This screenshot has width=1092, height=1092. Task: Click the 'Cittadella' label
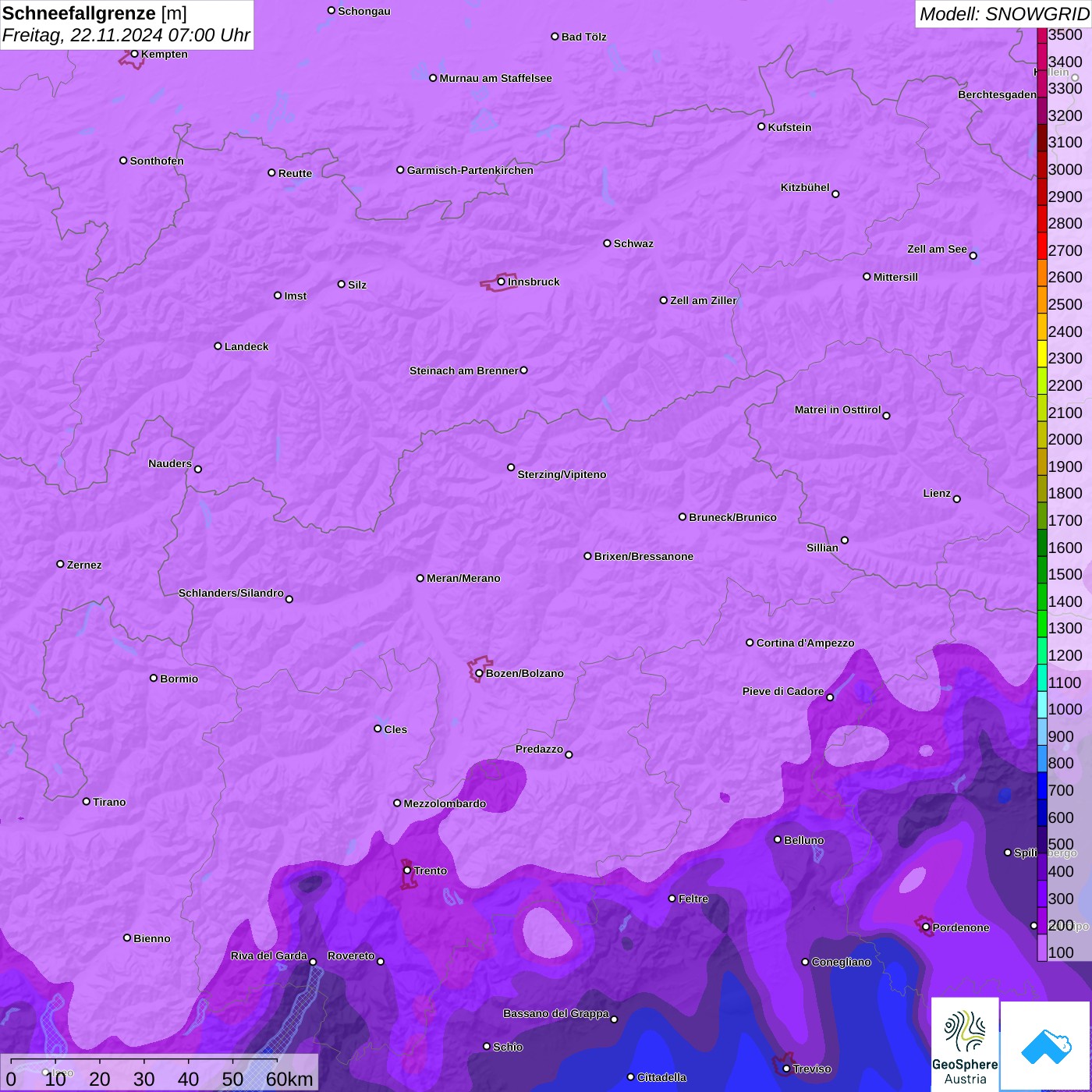pyautogui.click(x=661, y=1077)
